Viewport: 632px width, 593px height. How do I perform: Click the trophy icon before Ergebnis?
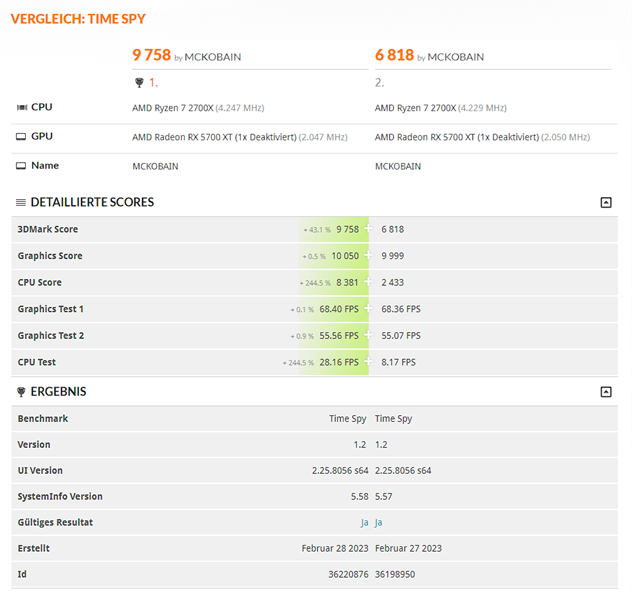pyautogui.click(x=21, y=391)
